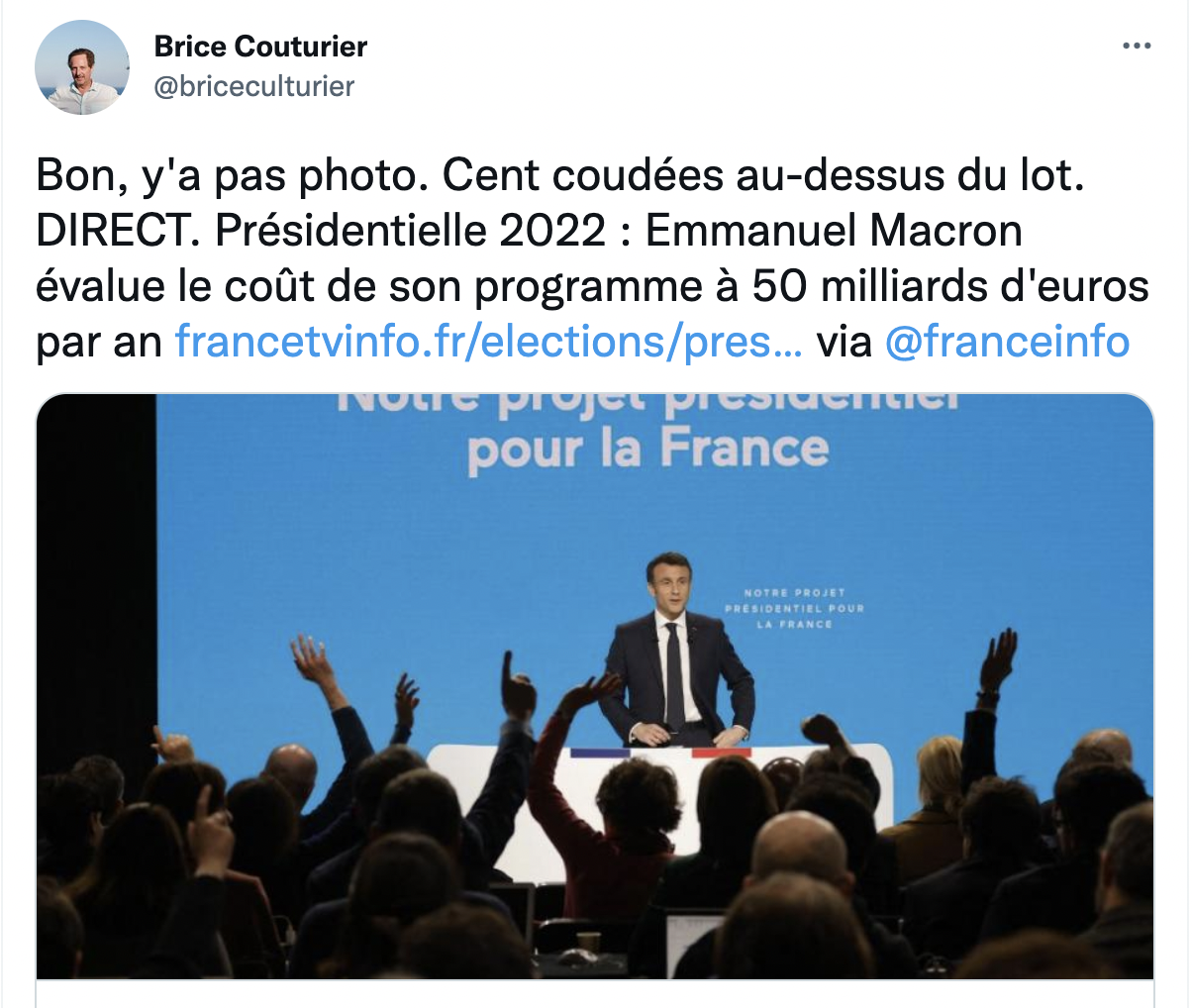Open the tweet's three-dot more options menu

1136,46
